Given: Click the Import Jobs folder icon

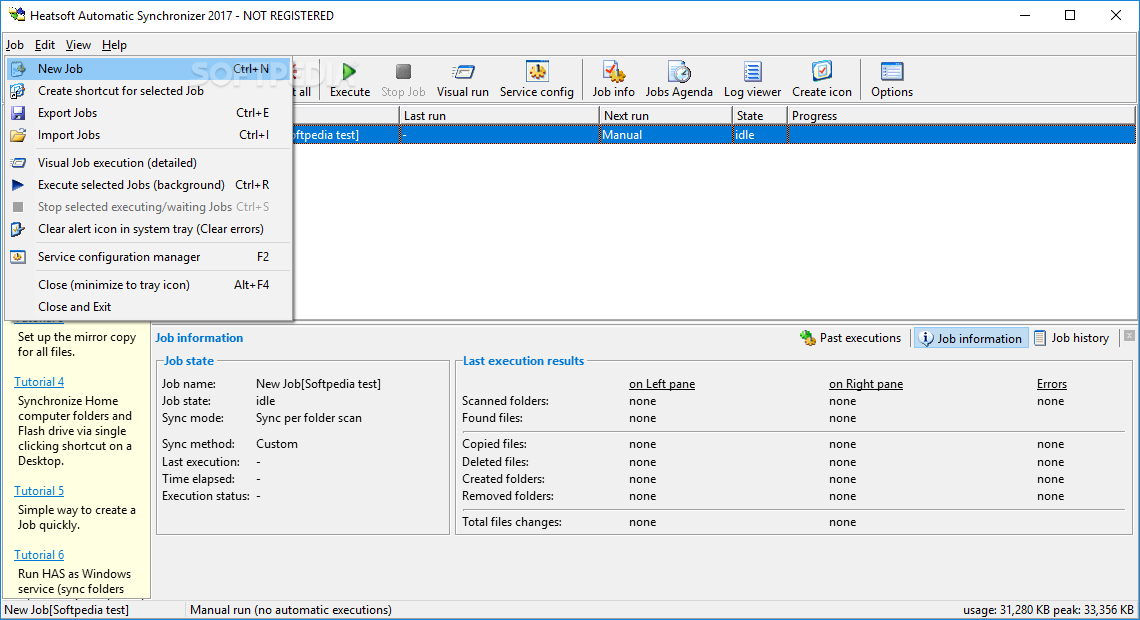Looking at the screenshot, I should click(18, 135).
